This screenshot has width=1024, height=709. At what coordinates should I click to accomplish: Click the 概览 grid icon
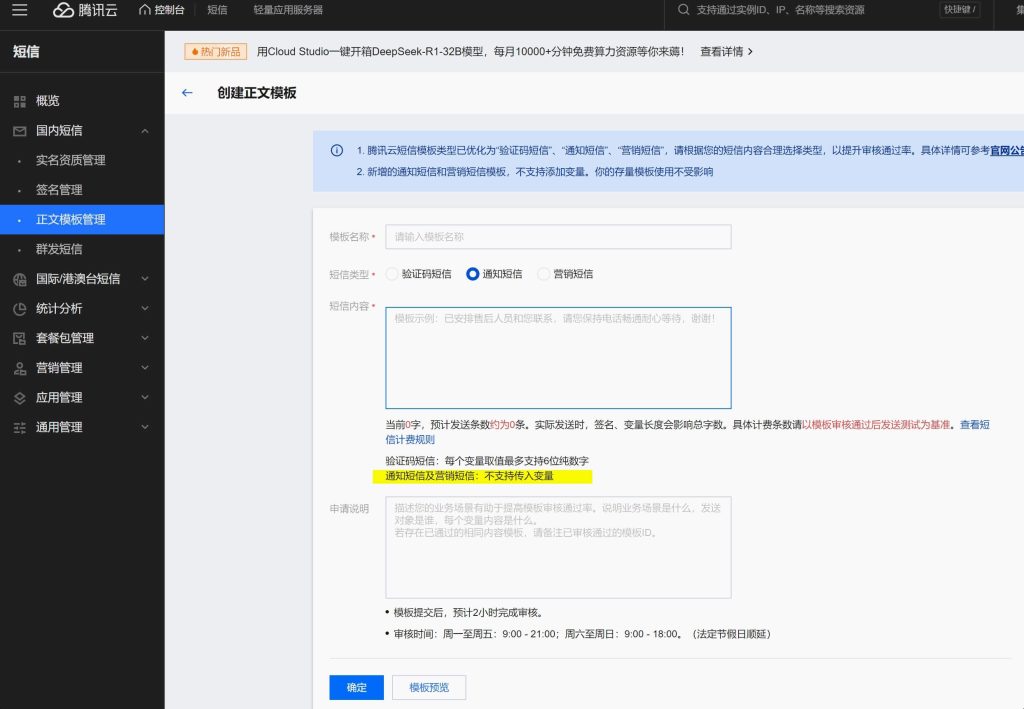pyautogui.click(x=20, y=101)
